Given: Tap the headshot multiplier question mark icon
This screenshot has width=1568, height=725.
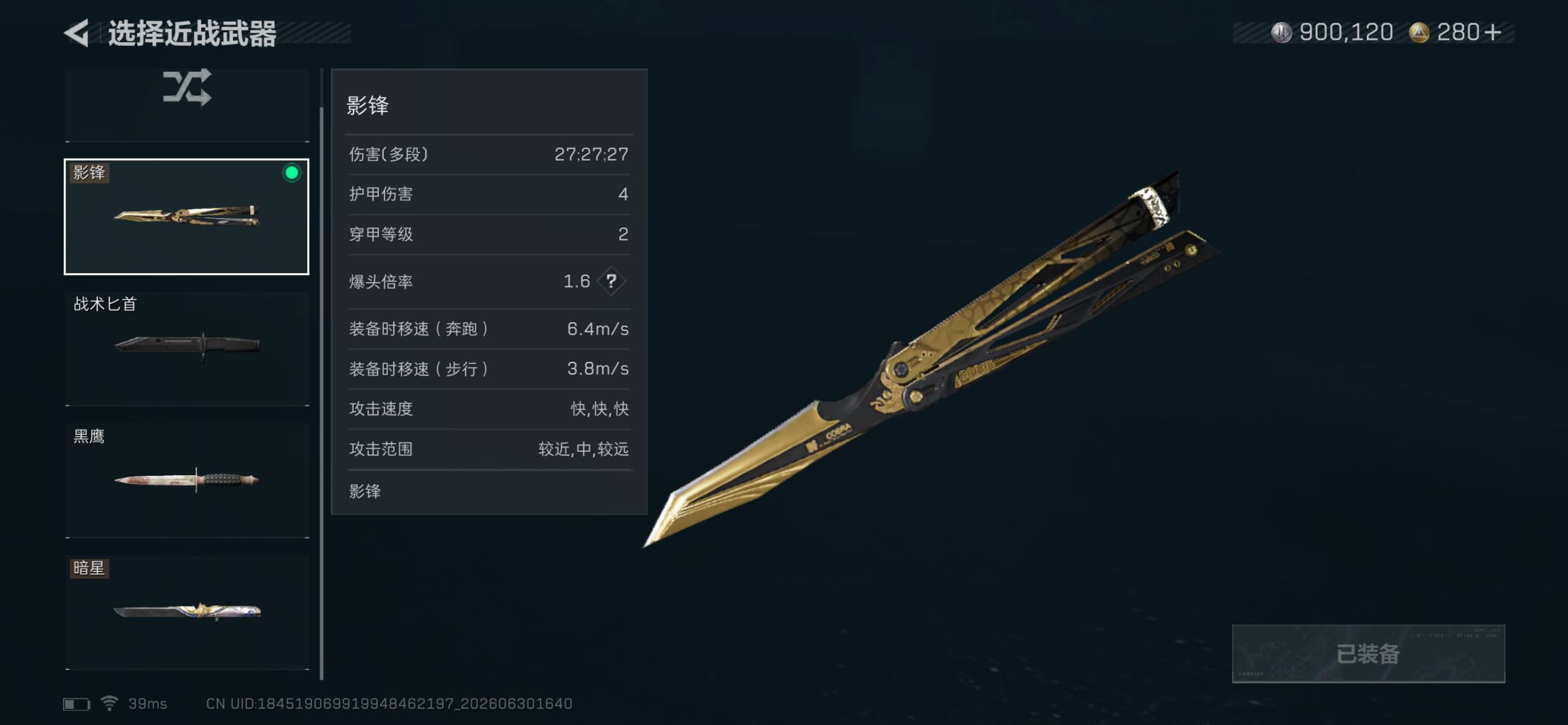Looking at the screenshot, I should pyautogui.click(x=611, y=281).
